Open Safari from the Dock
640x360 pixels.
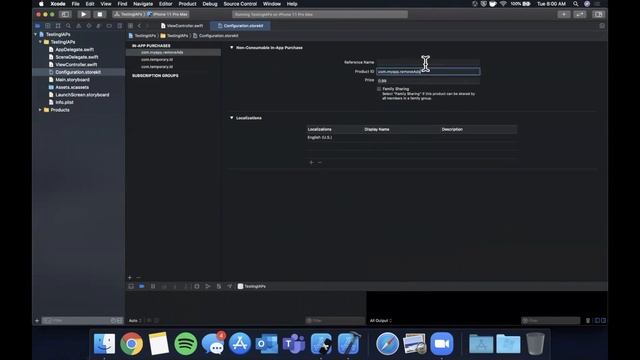point(387,344)
